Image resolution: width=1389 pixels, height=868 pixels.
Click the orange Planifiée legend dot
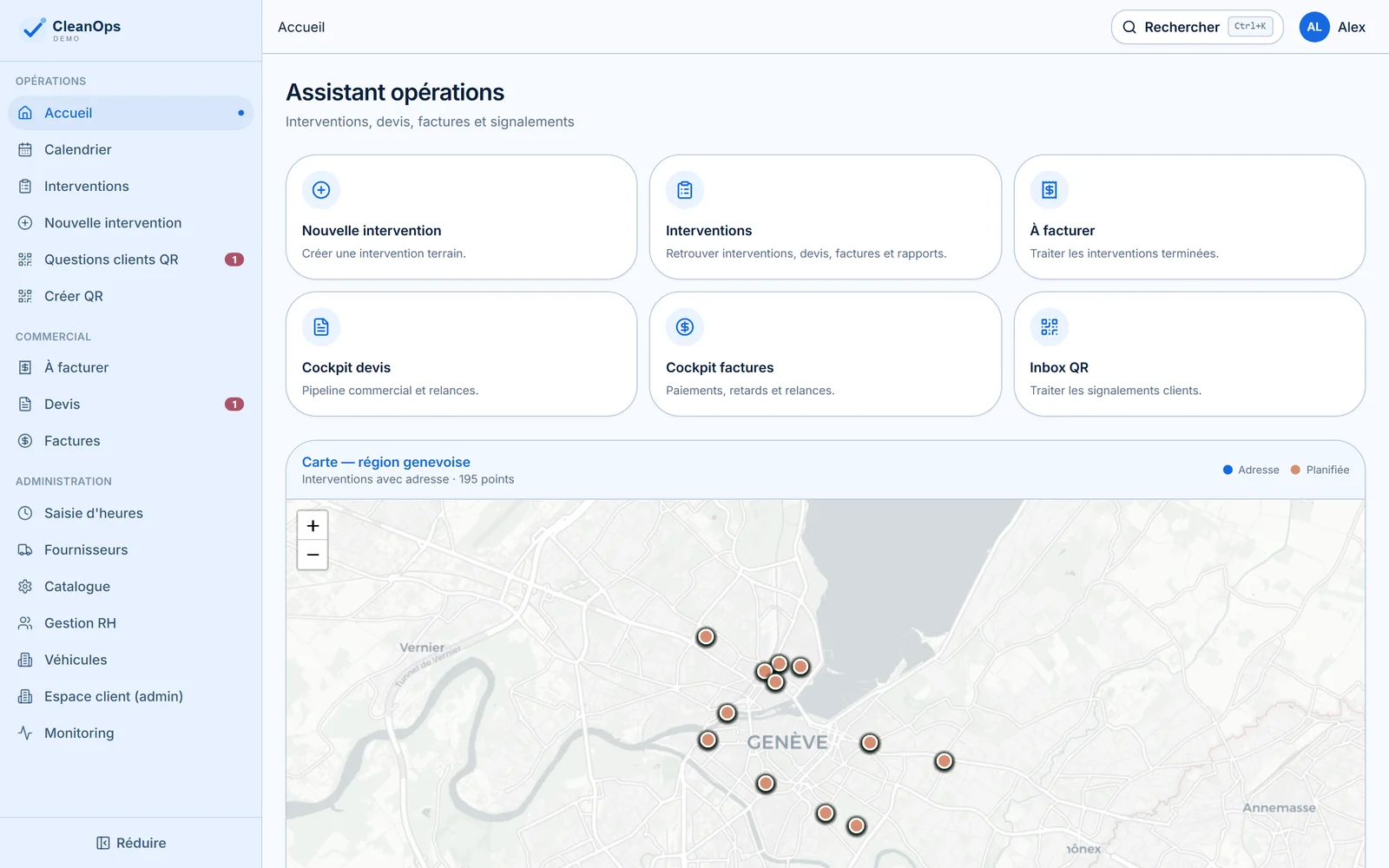pyautogui.click(x=1295, y=470)
